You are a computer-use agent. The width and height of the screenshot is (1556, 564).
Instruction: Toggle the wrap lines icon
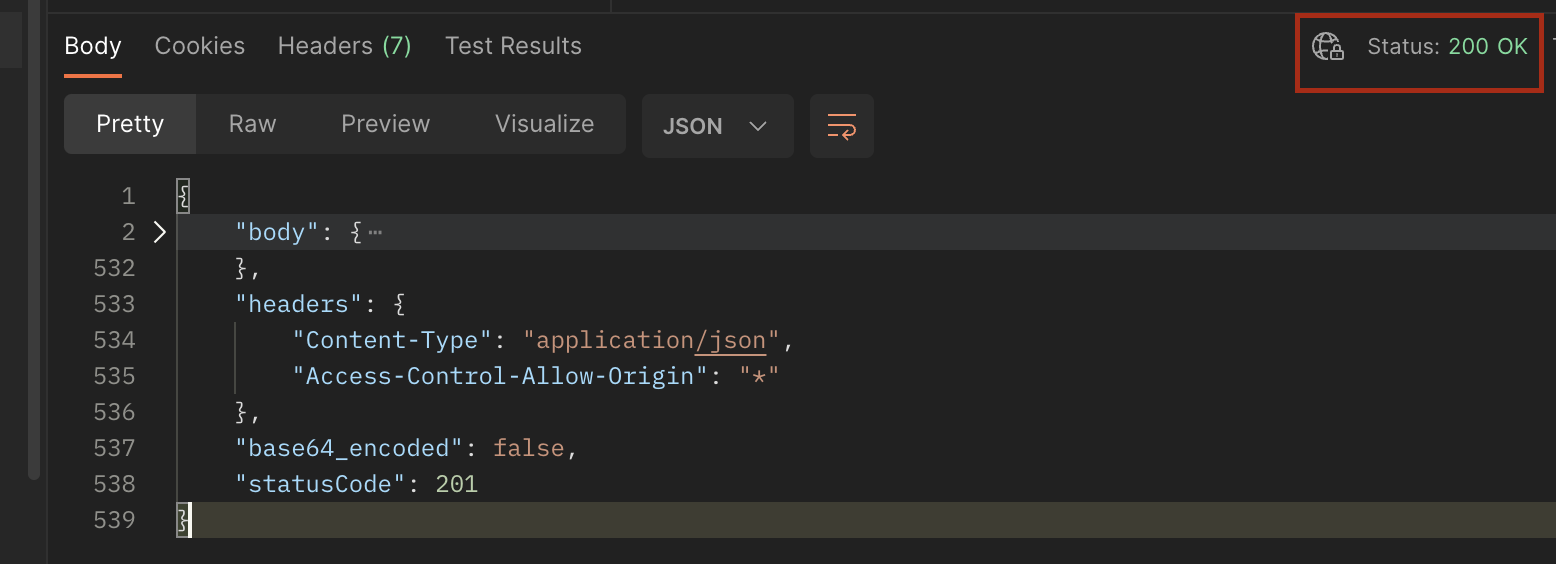[842, 126]
